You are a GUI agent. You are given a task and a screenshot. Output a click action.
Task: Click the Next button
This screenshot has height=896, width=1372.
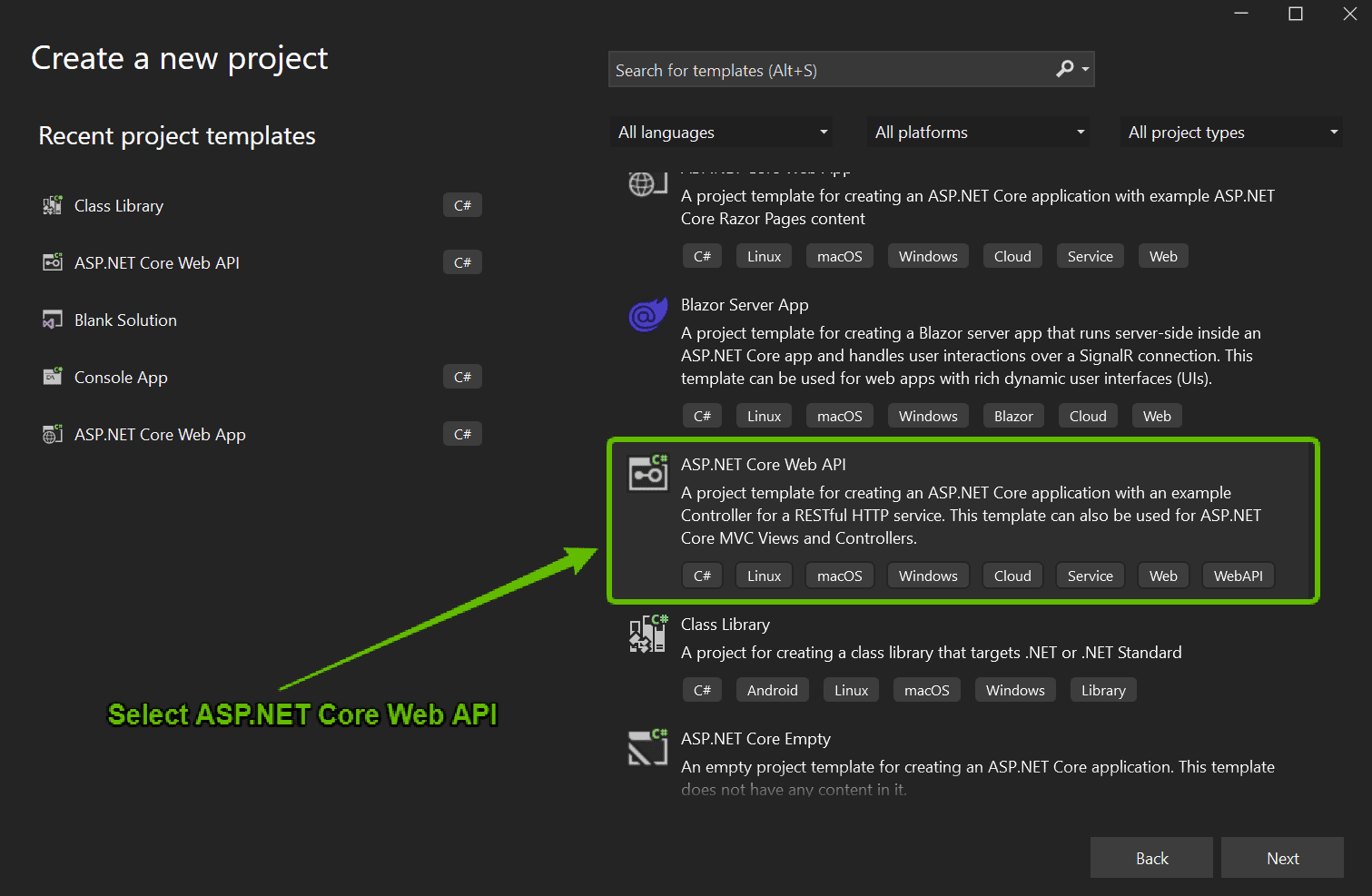tap(1282, 858)
